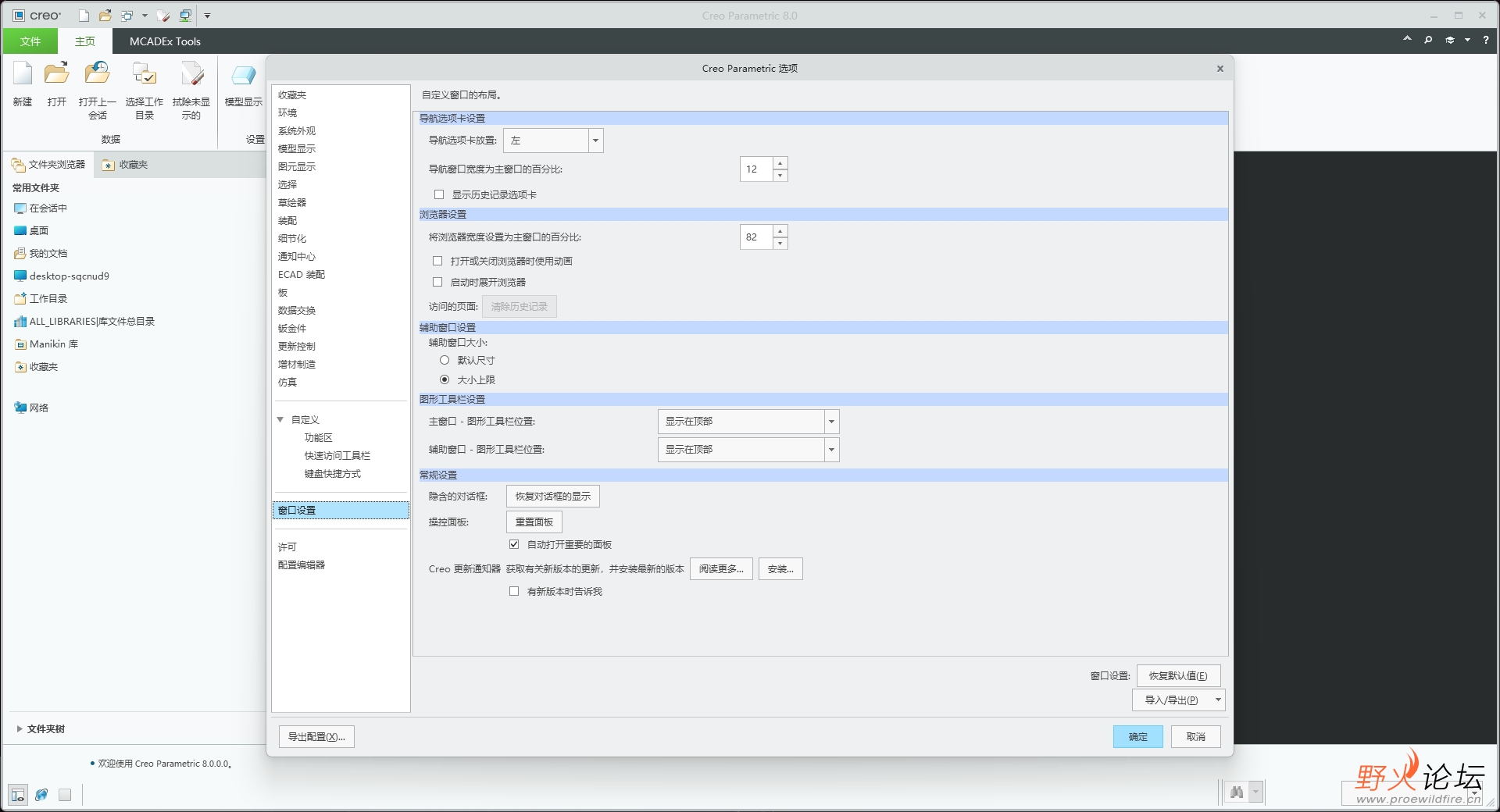The height and width of the screenshot is (812, 1500).
Task: Open 收藏夹 entry under common folders
Action: (36, 367)
